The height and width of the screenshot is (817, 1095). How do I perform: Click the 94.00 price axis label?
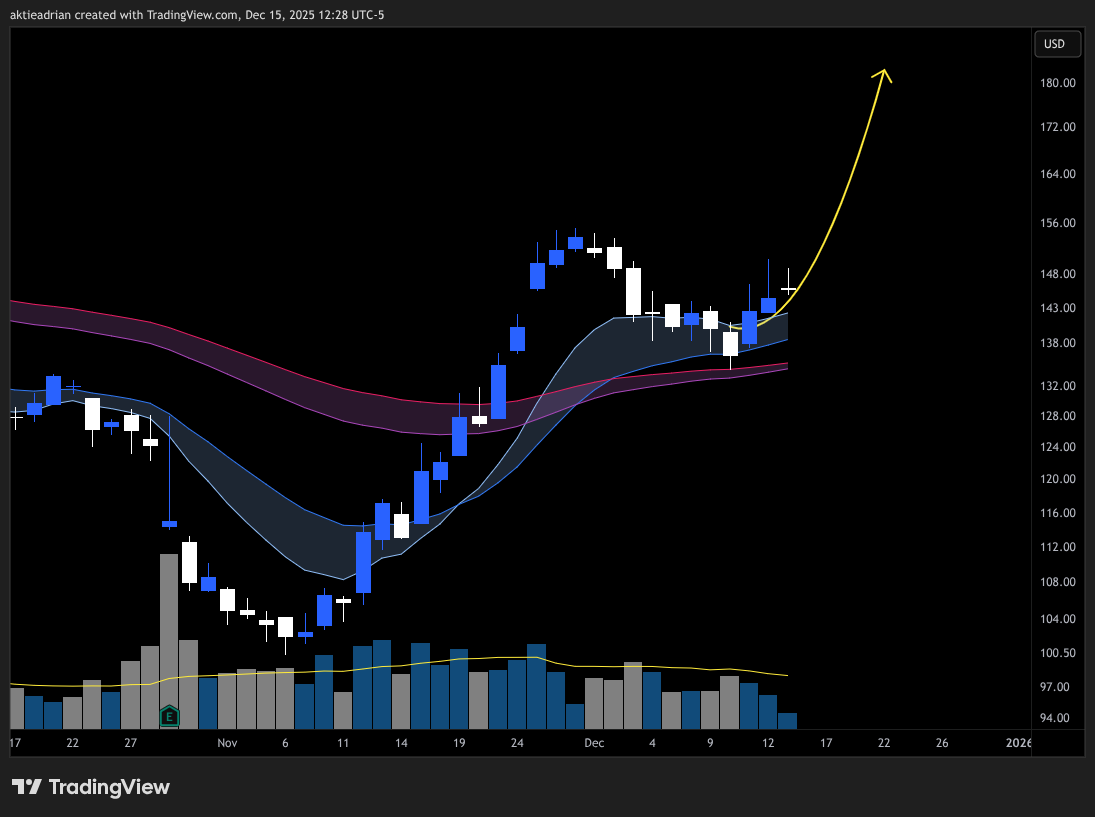[1057, 718]
